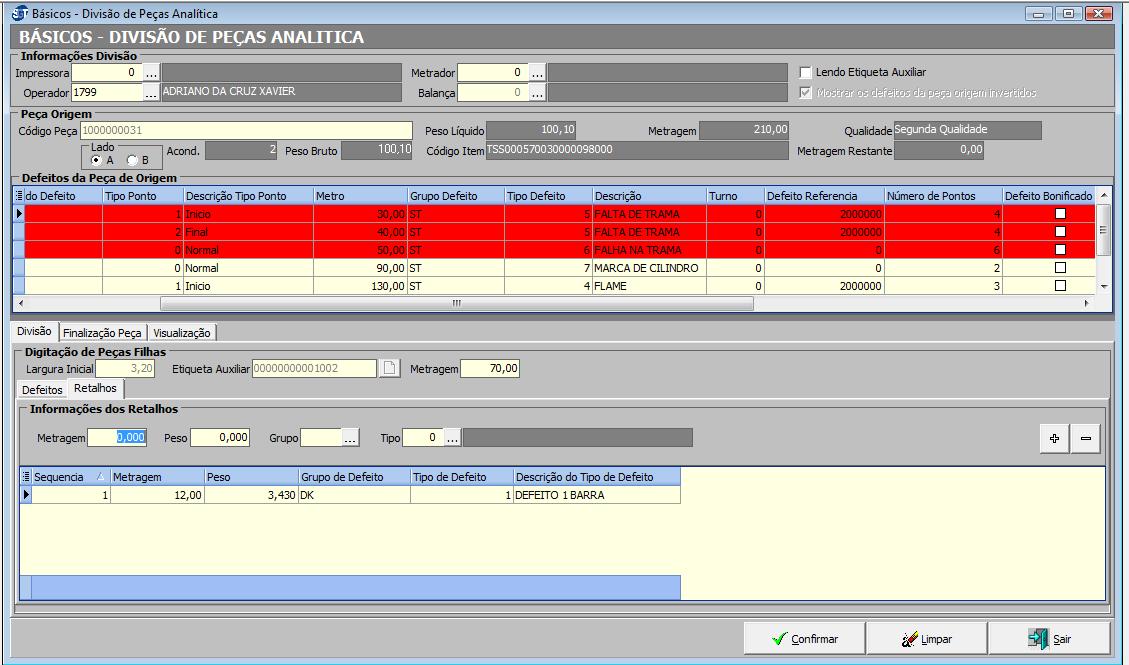The width and height of the screenshot is (1129, 665).
Task: Click the Confirmar button
Action: 804,639
